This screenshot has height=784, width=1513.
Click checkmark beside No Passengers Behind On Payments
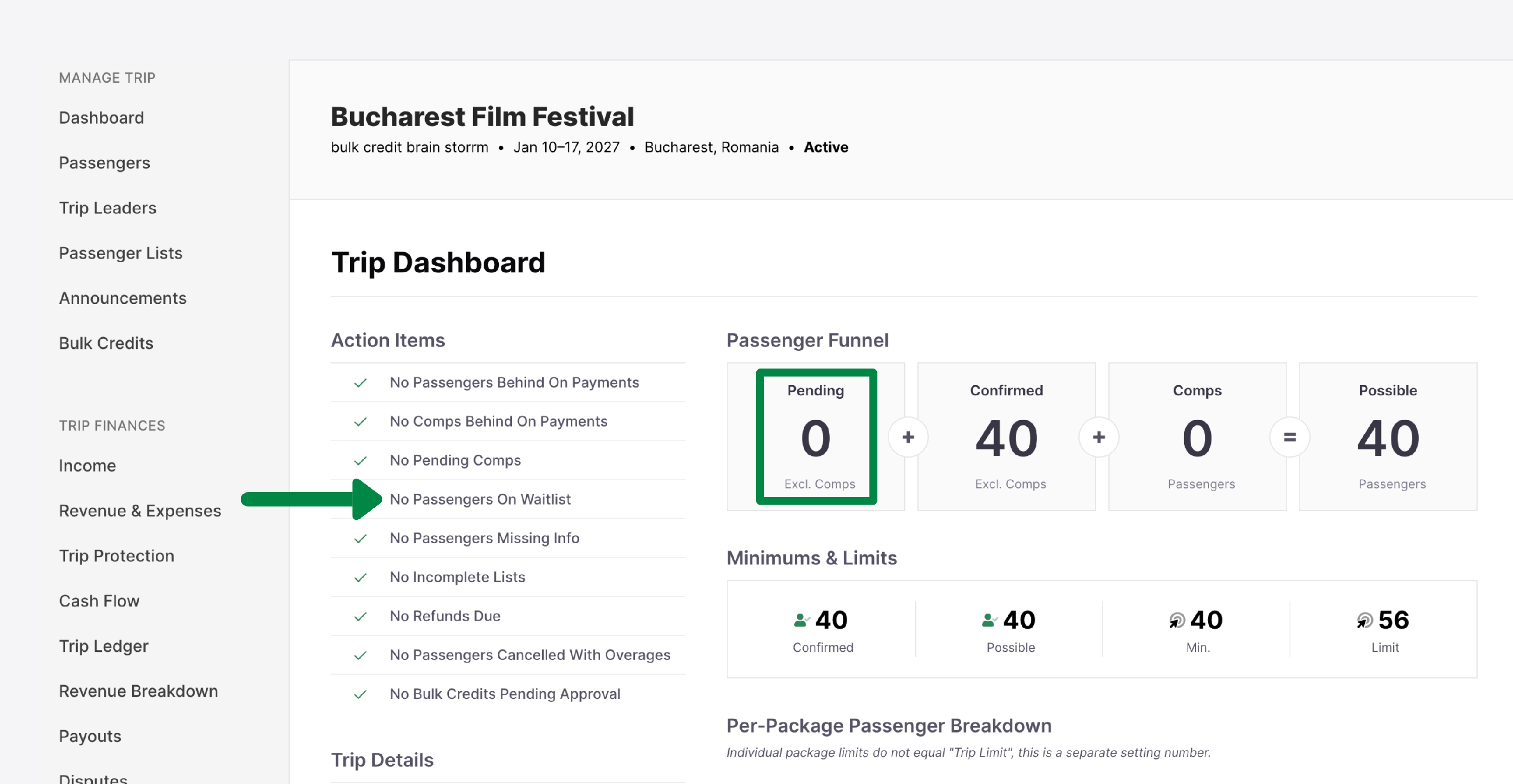click(361, 383)
